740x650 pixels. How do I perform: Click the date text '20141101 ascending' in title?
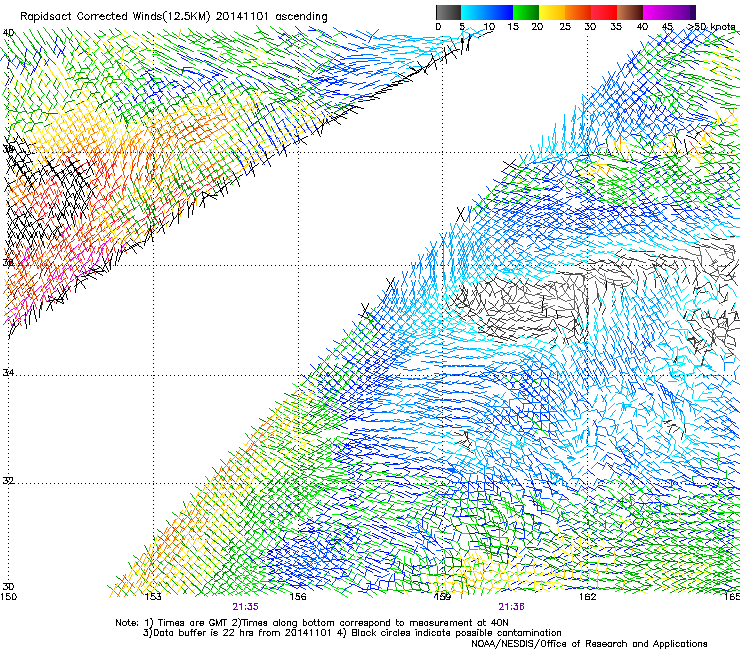(271, 17)
